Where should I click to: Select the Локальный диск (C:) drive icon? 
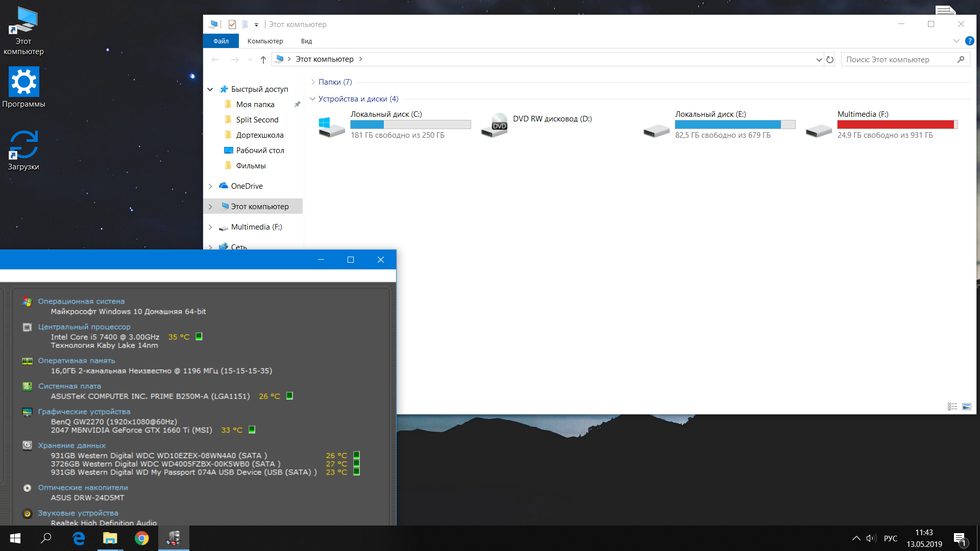click(x=331, y=125)
